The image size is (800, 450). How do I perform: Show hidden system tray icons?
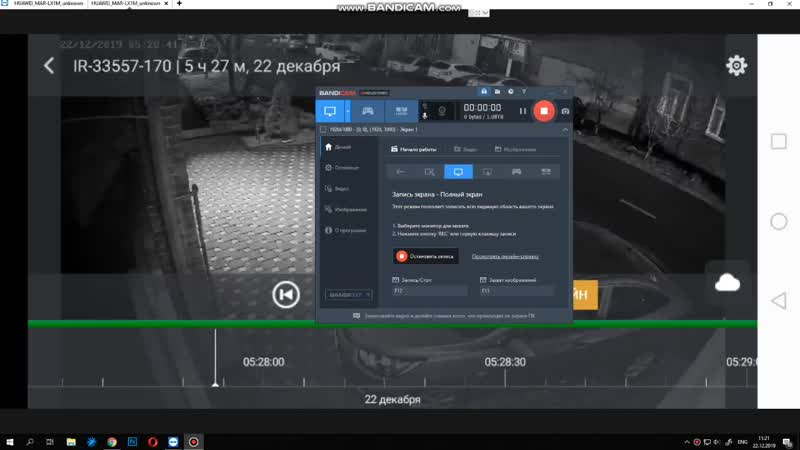click(687, 442)
